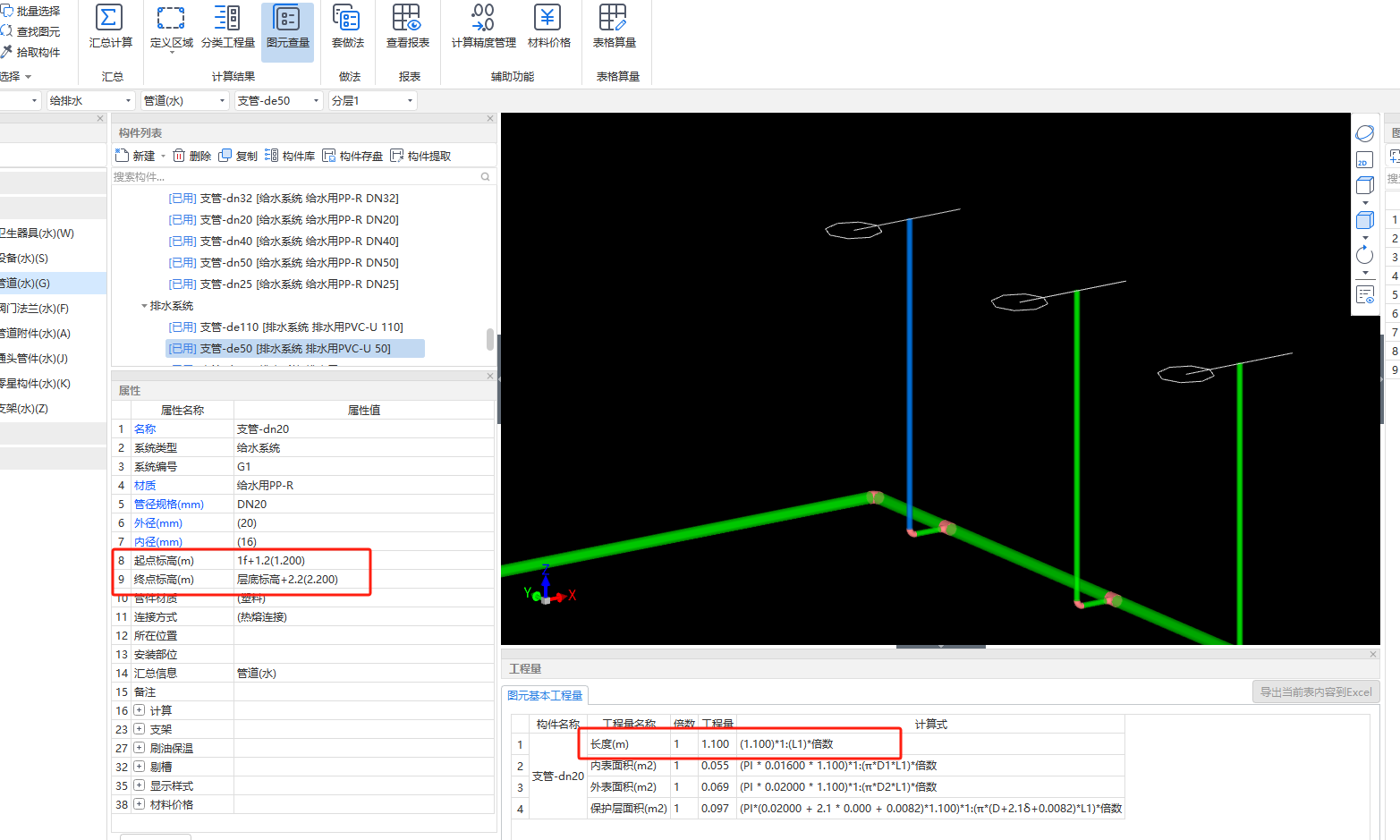Click search magnifier in 搜索构件 box
This screenshot has width=1400, height=840.
486,177
